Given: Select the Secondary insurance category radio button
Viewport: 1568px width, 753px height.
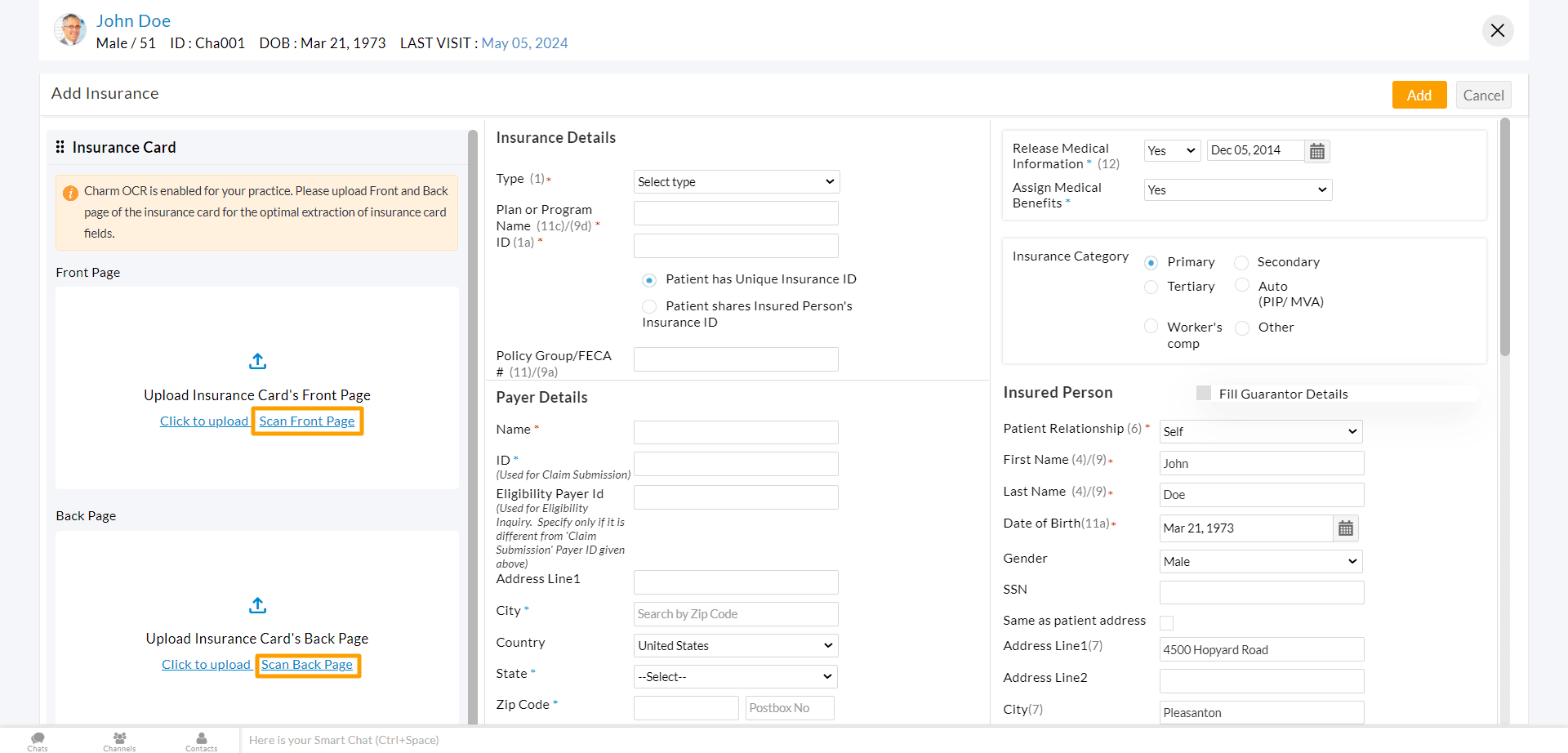Looking at the screenshot, I should [1241, 262].
